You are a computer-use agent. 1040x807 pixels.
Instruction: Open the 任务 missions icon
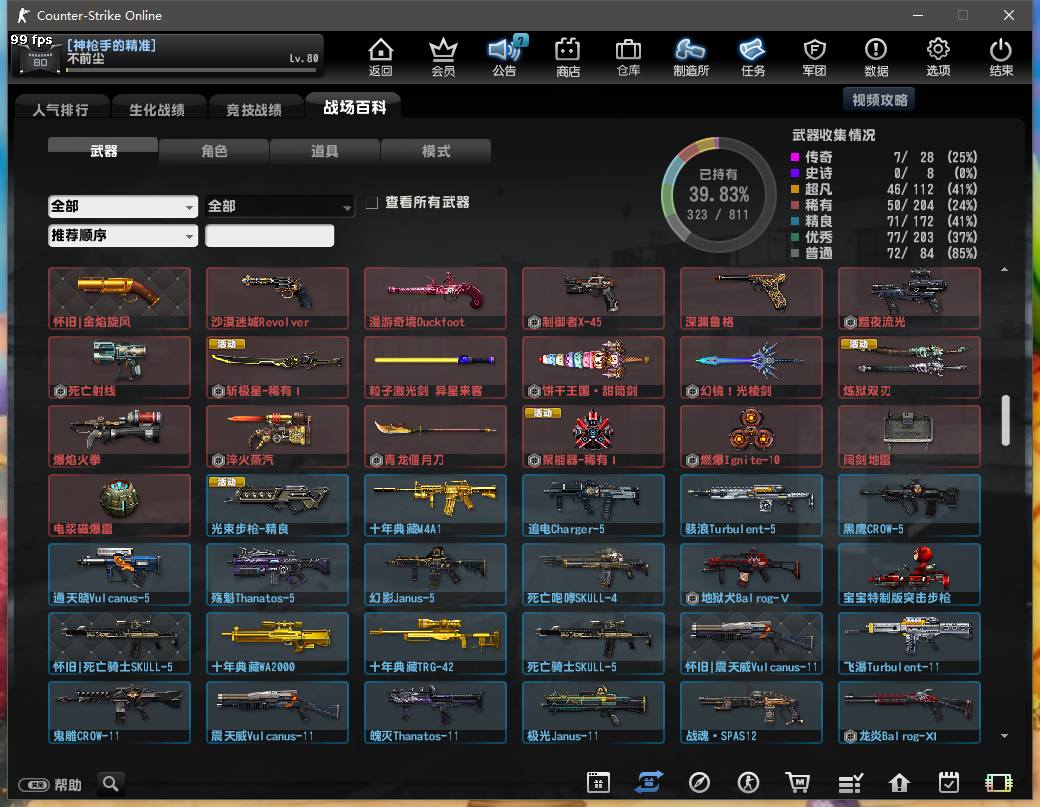(753, 56)
